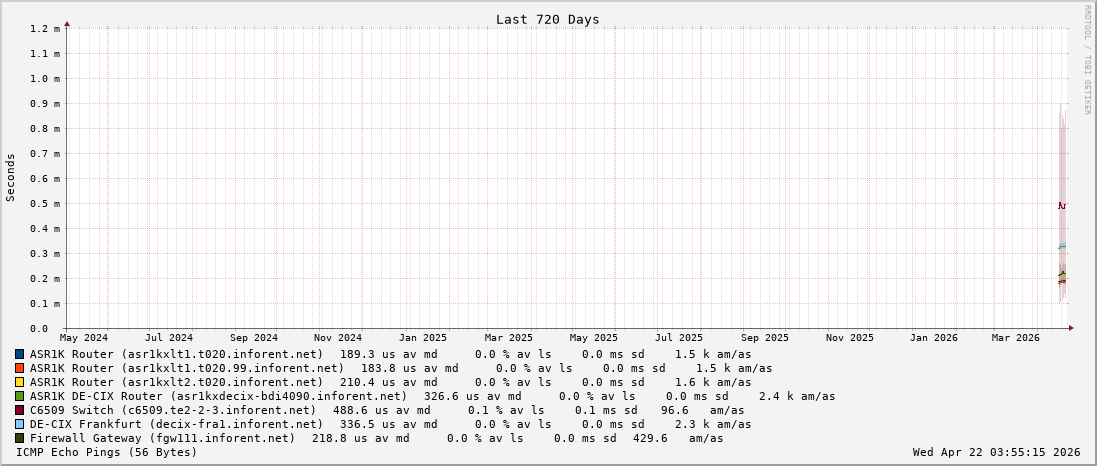The height and width of the screenshot is (466, 1097).
Task: Select the "May 2024" x-axis label
Action: 84,338
